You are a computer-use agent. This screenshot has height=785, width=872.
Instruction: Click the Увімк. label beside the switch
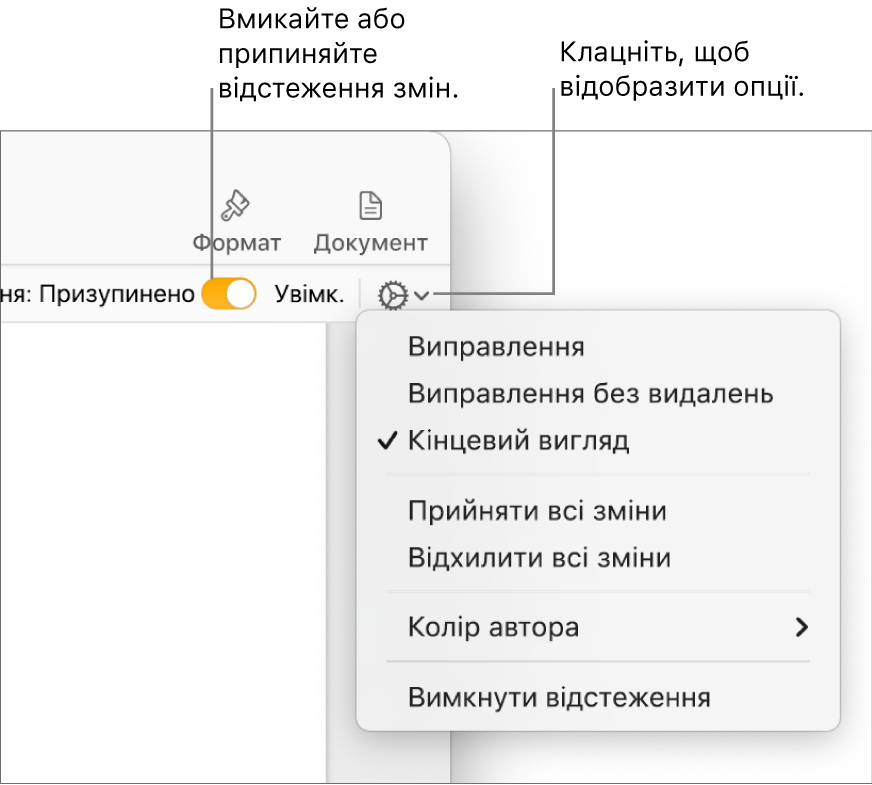[x=309, y=294]
